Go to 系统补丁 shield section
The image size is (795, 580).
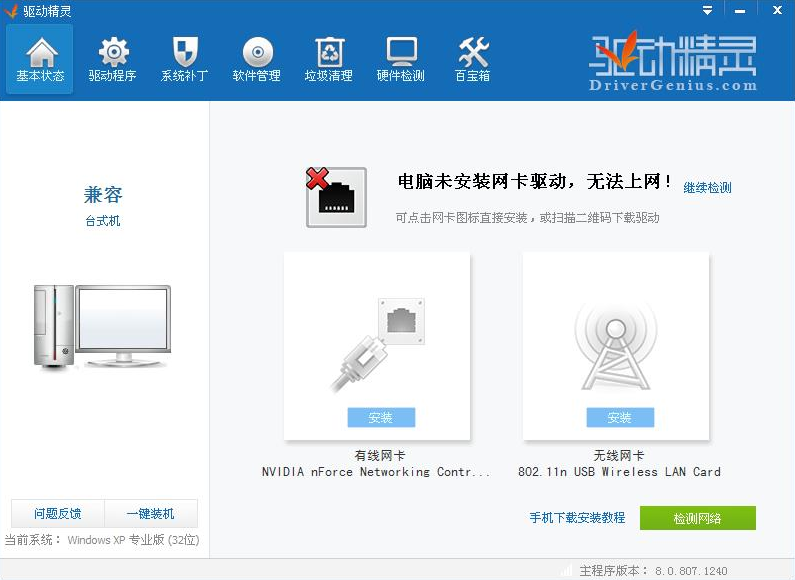184,59
